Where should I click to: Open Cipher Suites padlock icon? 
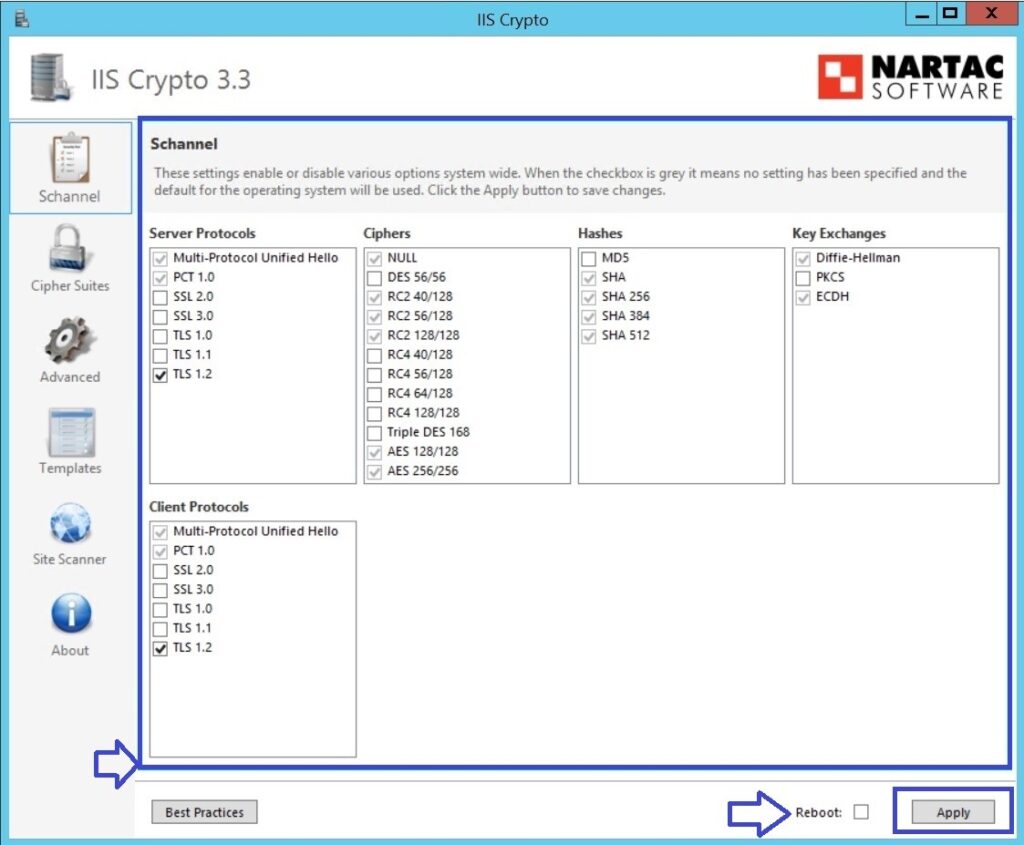[x=69, y=248]
